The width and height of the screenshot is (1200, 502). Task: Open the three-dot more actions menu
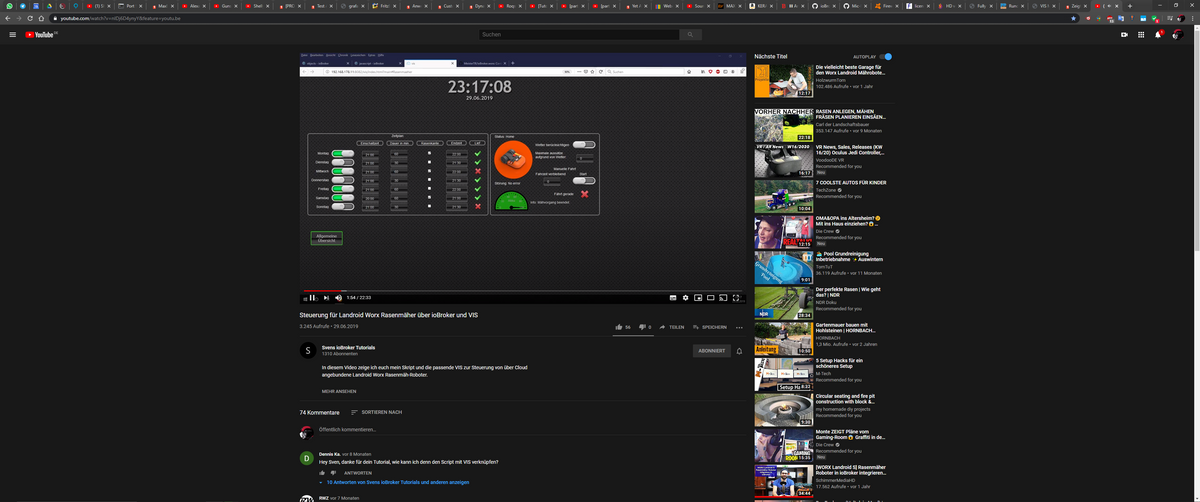(x=740, y=327)
